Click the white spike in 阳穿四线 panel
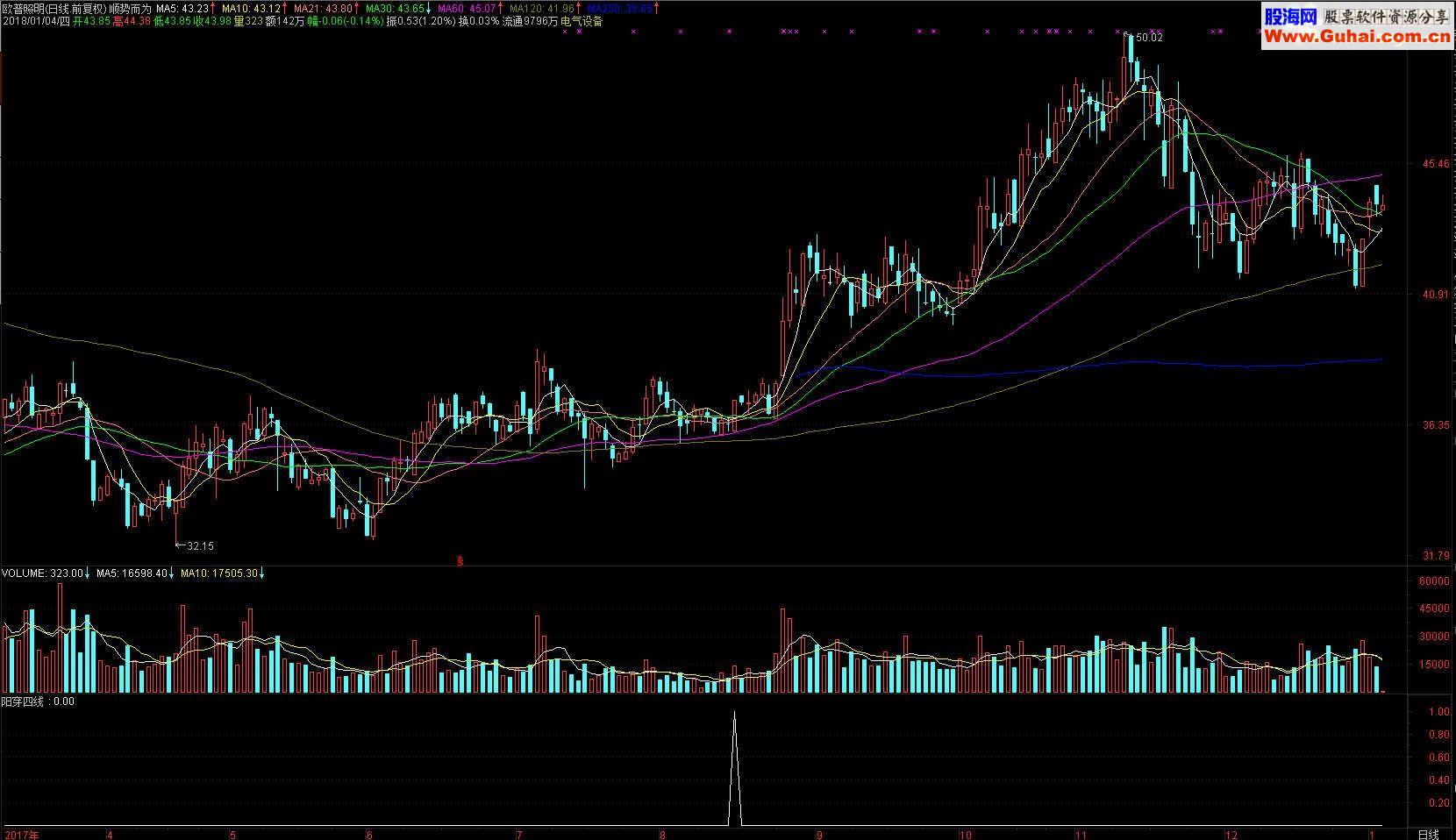This screenshot has height=840, width=1456. (x=735, y=767)
